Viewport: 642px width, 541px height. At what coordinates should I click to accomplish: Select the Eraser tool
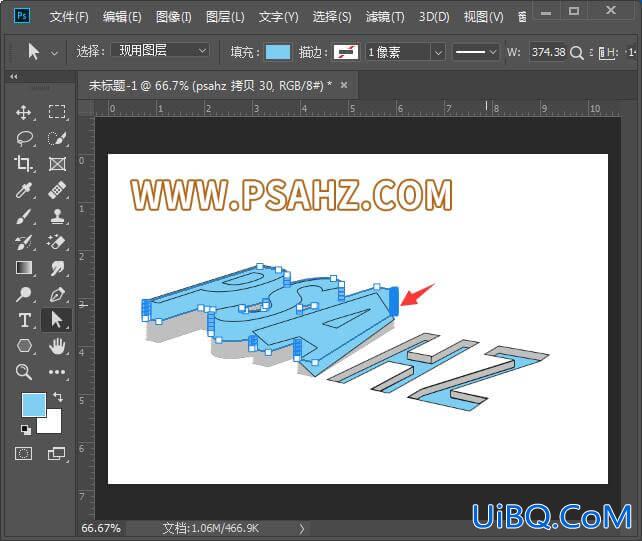click(x=57, y=242)
